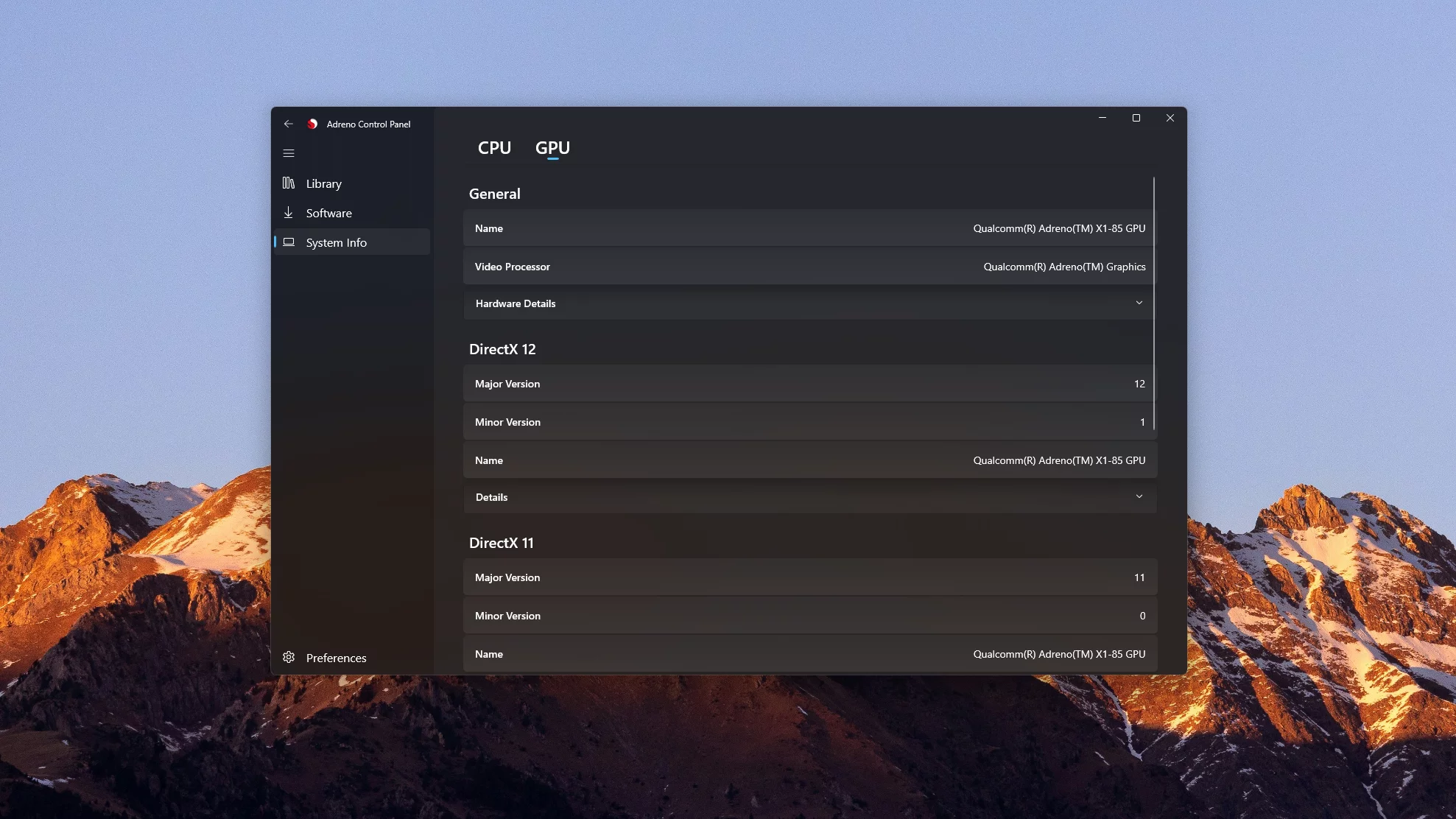Expand the DirectX 12 Details row
This screenshot has height=819, width=1456.
point(810,497)
